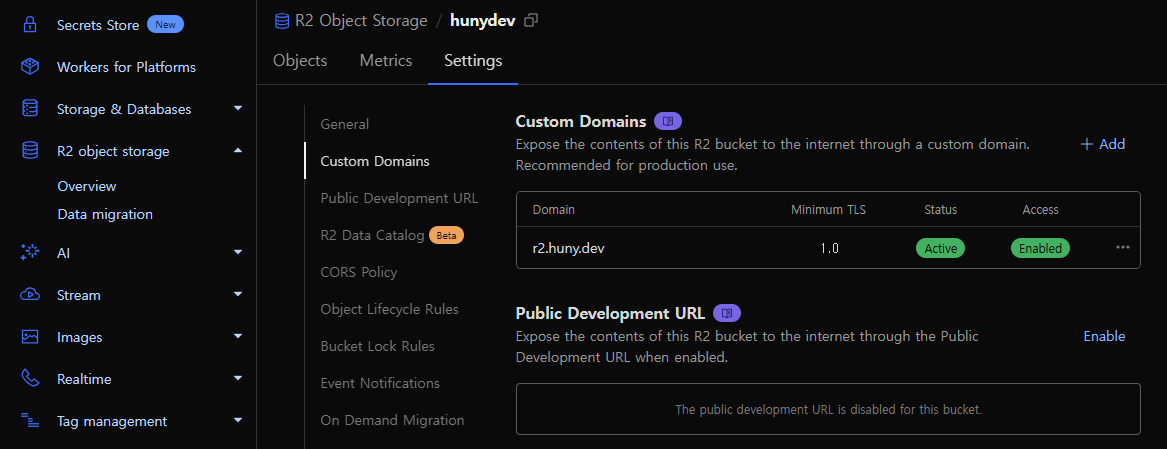The image size is (1167, 449).
Task: Select Custom Domains in settings nav
Action: point(374,162)
